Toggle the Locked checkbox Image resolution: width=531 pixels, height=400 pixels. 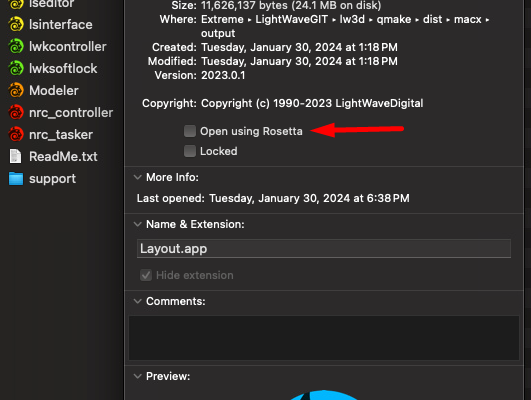click(x=190, y=151)
